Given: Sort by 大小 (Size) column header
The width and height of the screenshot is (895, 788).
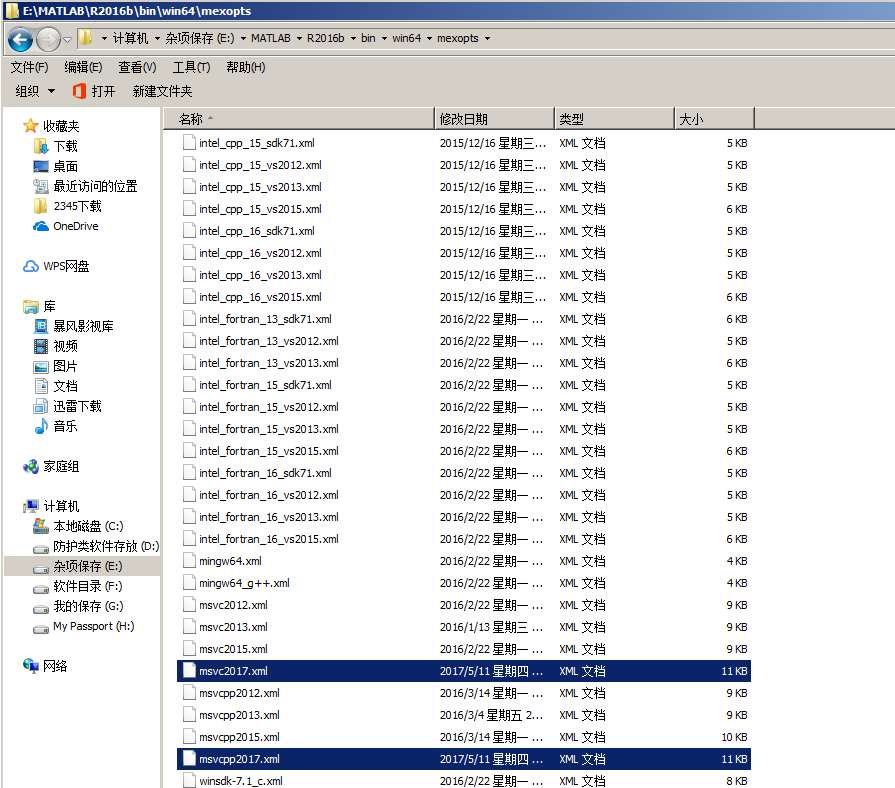Looking at the screenshot, I should click(714, 119).
